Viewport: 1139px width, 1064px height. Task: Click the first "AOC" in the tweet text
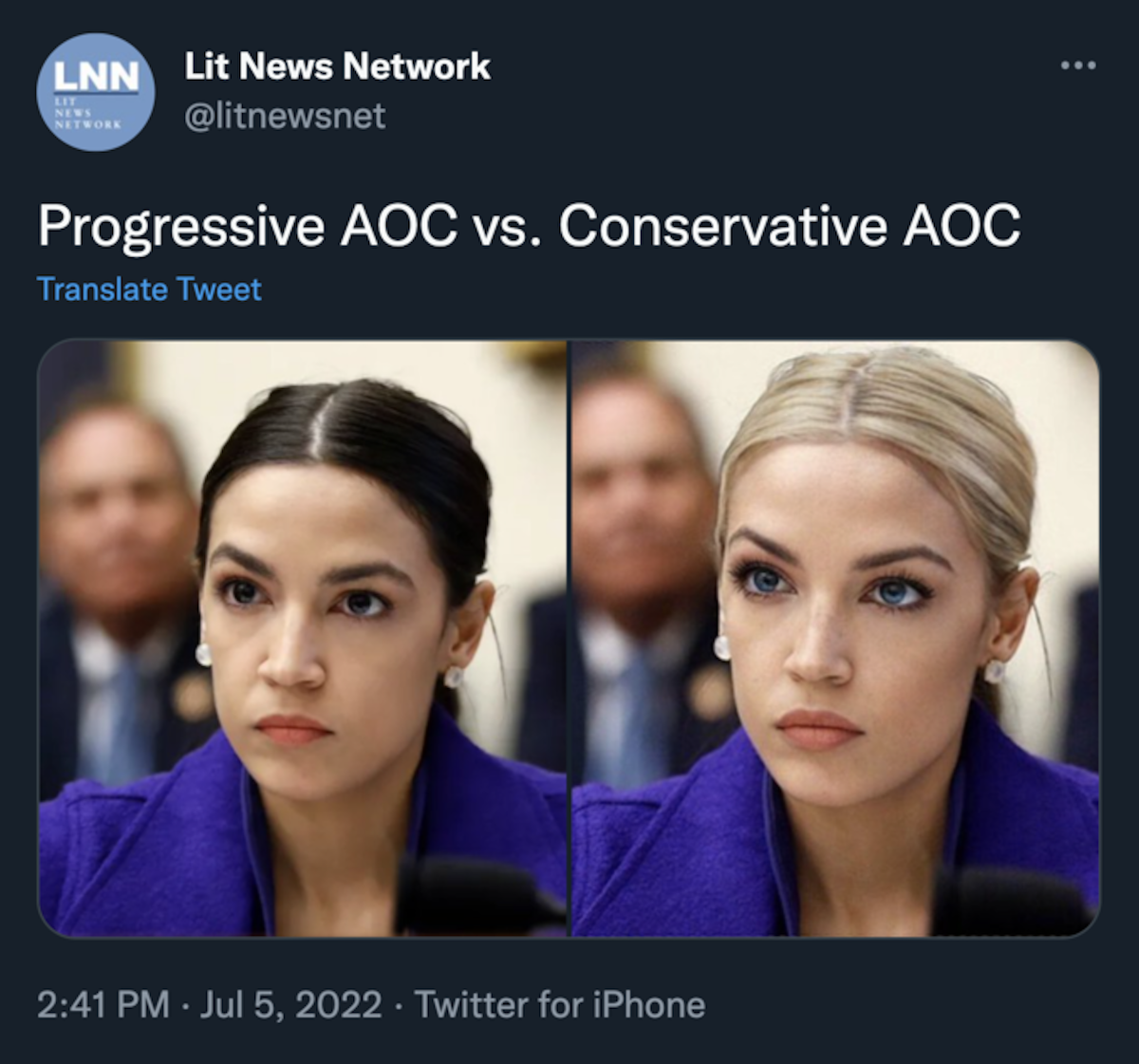click(399, 227)
